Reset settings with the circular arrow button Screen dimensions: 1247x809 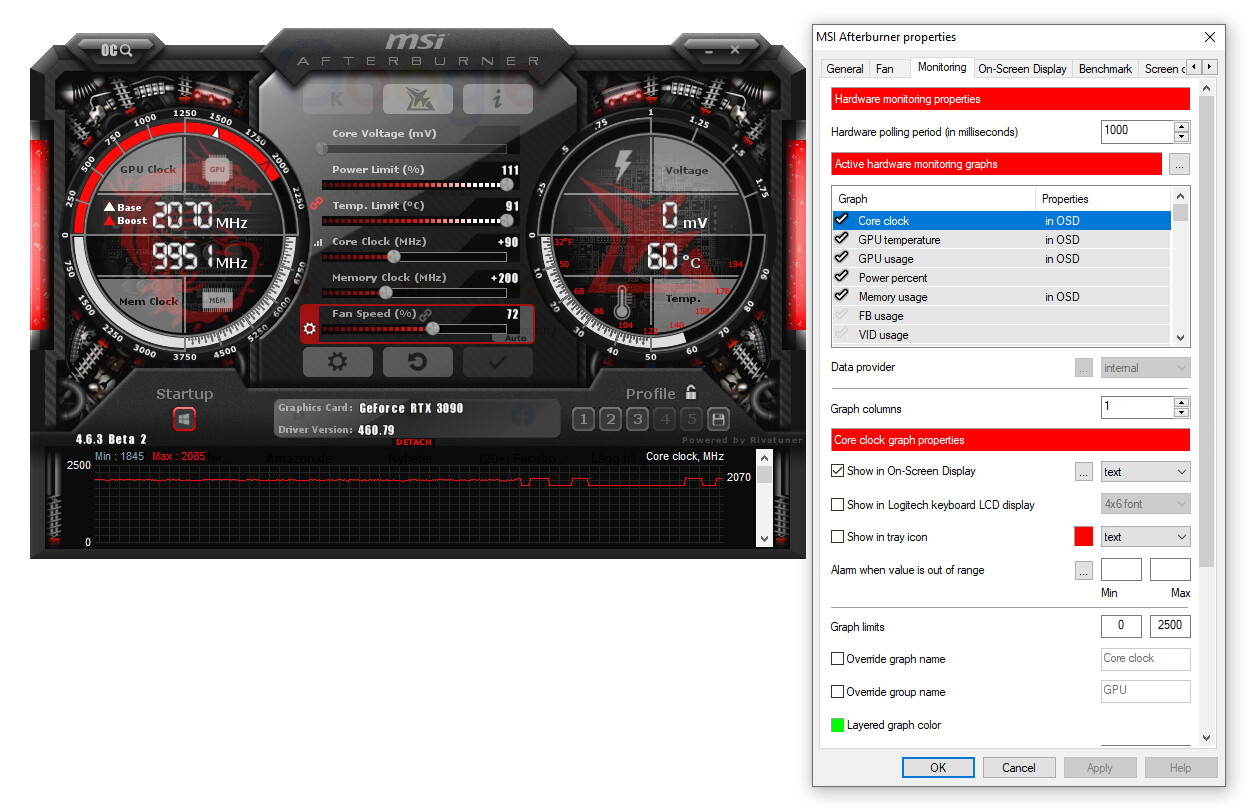tap(417, 362)
